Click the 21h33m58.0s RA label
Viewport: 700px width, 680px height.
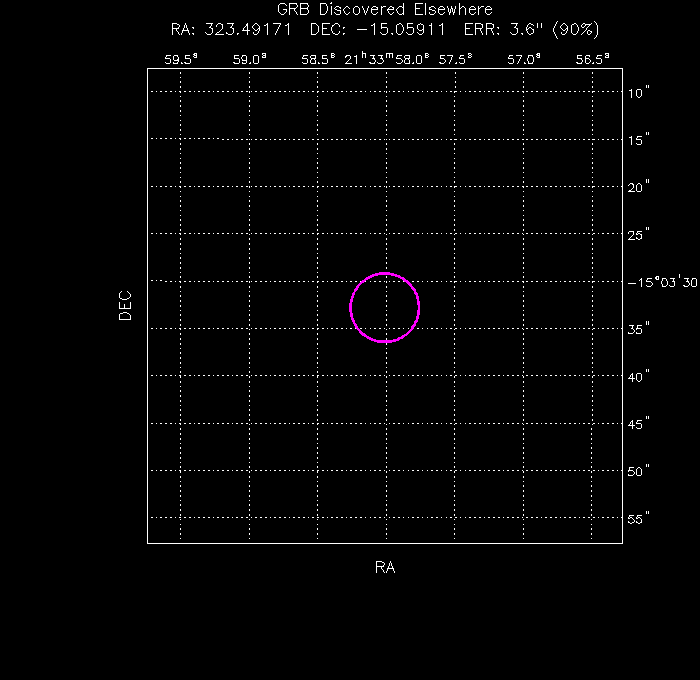(x=387, y=59)
